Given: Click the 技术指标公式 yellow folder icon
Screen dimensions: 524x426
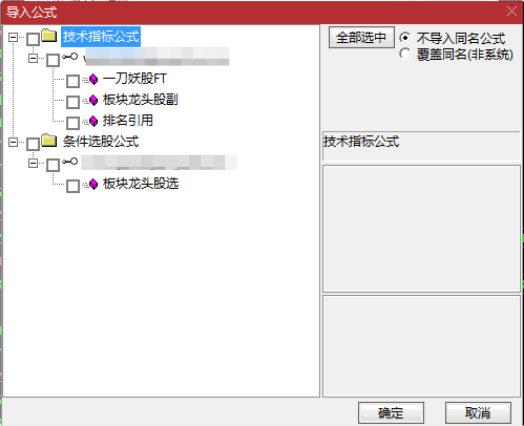Looking at the screenshot, I should coord(49,35).
